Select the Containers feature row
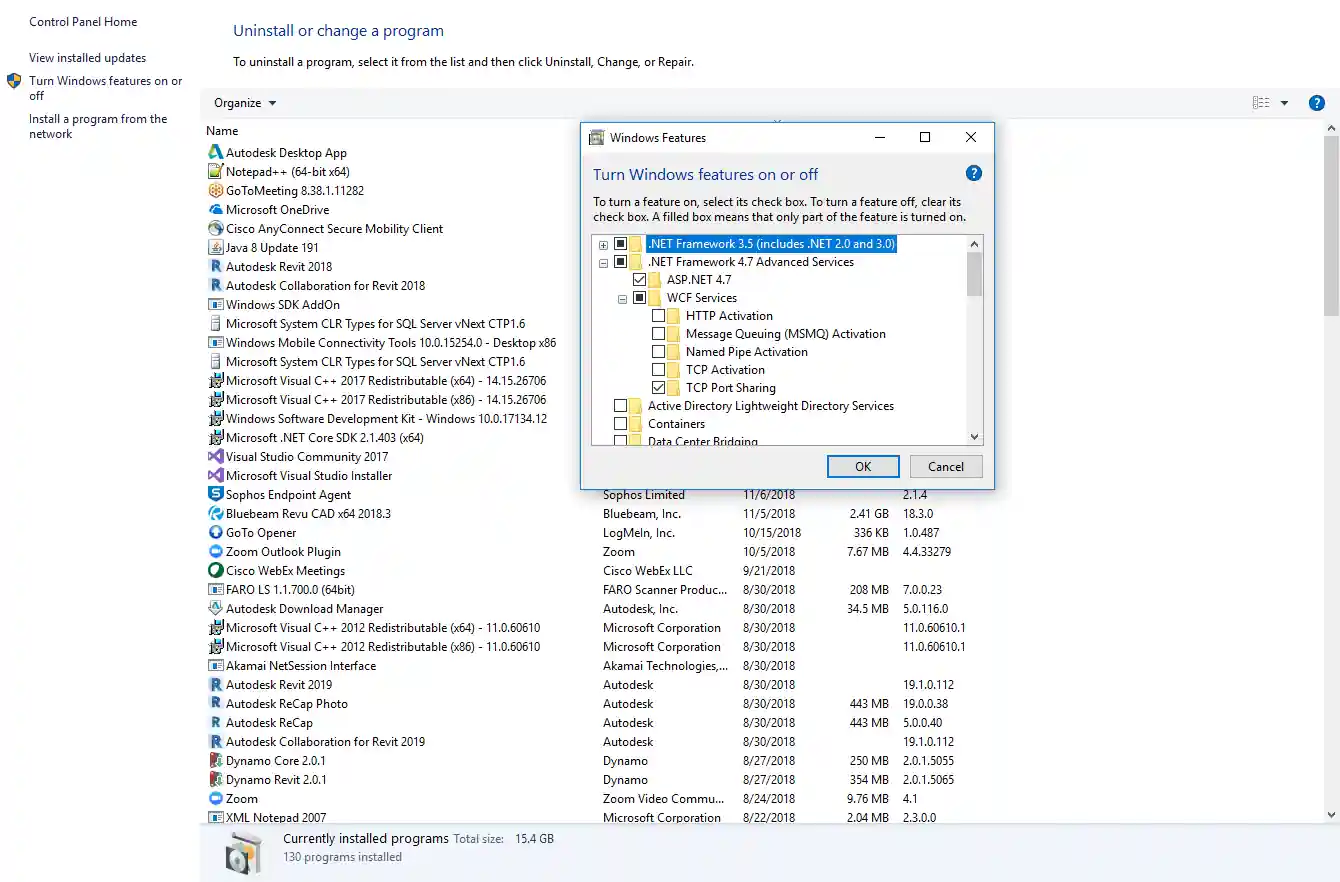Image resolution: width=1340 pixels, height=882 pixels. pyautogui.click(x=678, y=423)
